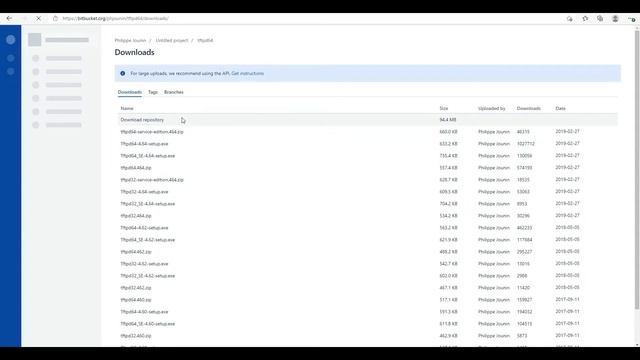Download Tftpd32-4.64-setup.exe
The image size is (640, 360).
[144, 192]
